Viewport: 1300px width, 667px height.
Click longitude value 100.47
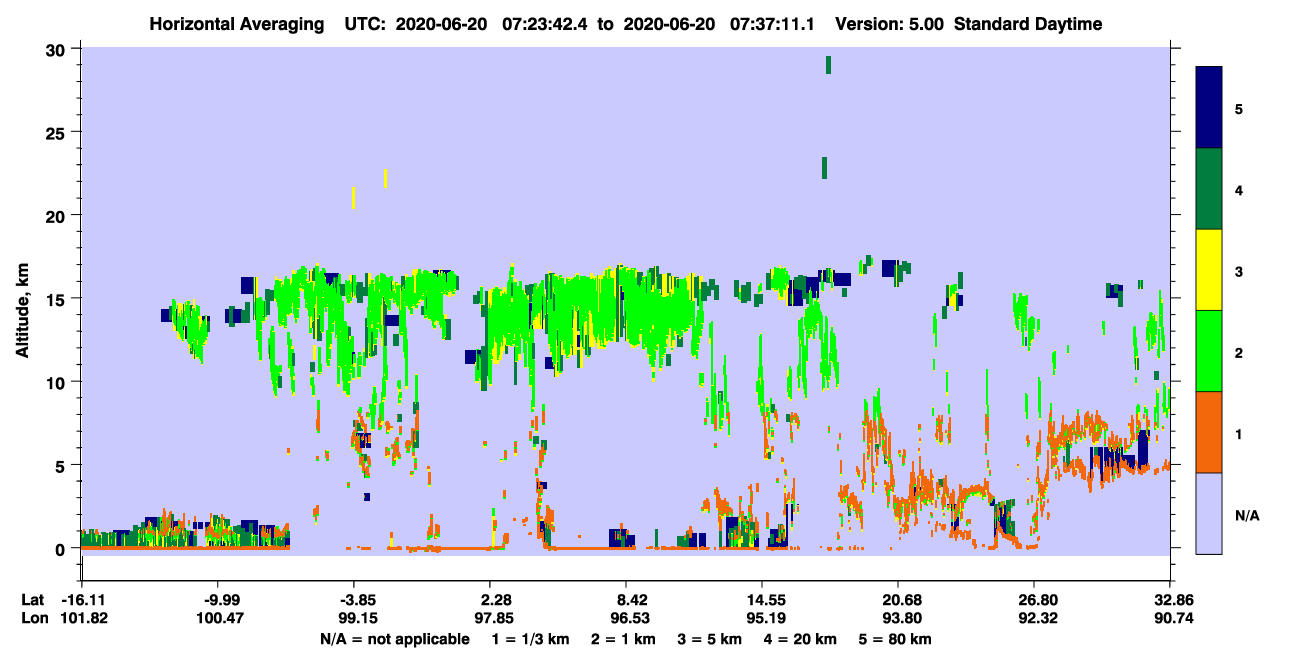tap(219, 618)
